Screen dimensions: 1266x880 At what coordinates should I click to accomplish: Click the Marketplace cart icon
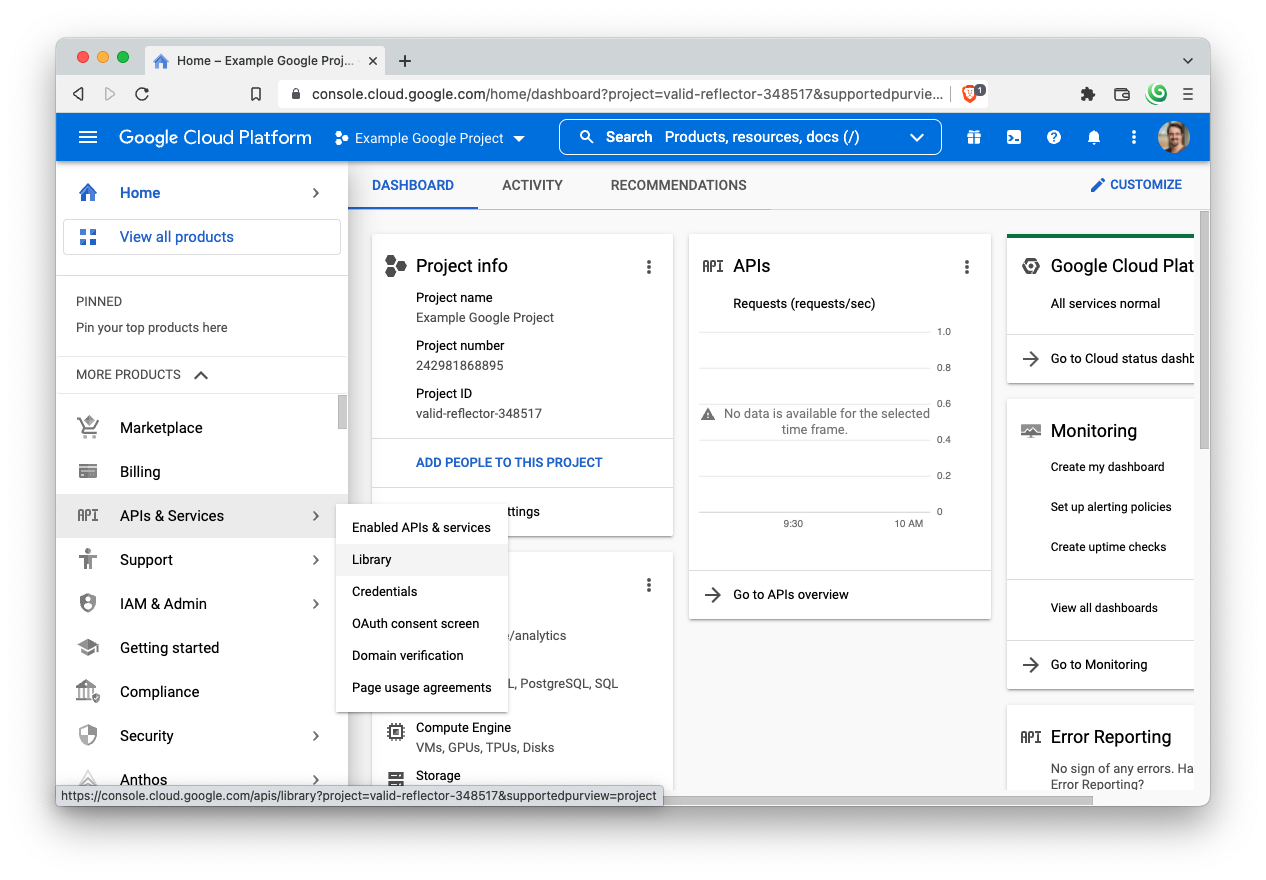click(x=88, y=427)
